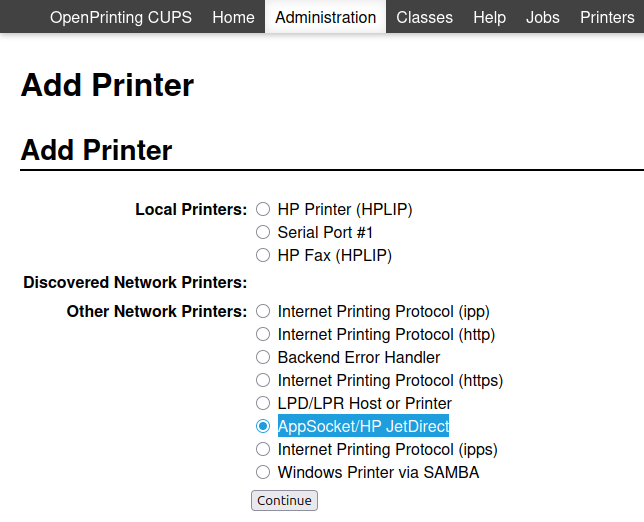Select the HP Printer (HPLIP) radio button
The height and width of the screenshot is (522, 644).
click(x=263, y=210)
